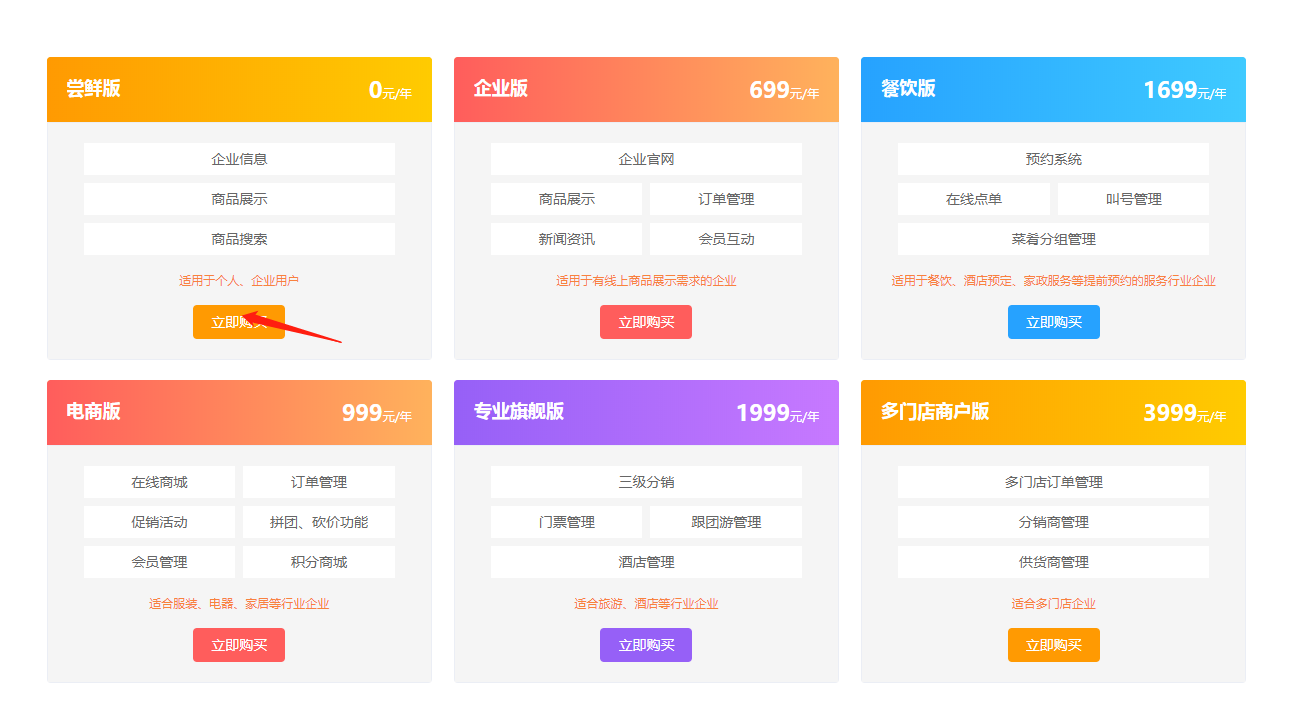
Task: Select 预约系统 in 餐饮版 card
Action: pos(1053,159)
